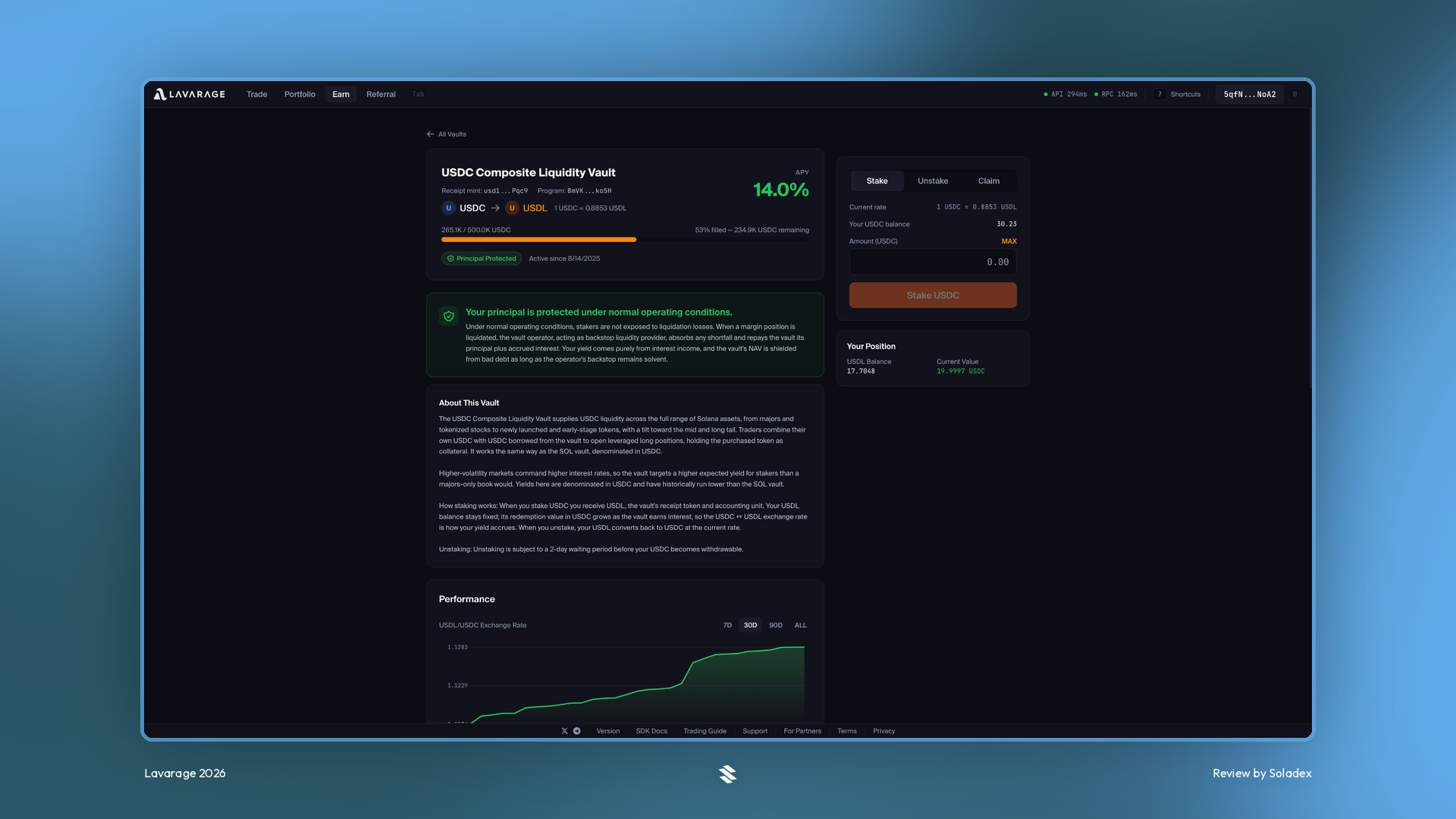
Task: Click the Current Value 19.9997 USDC
Action: [x=961, y=372]
